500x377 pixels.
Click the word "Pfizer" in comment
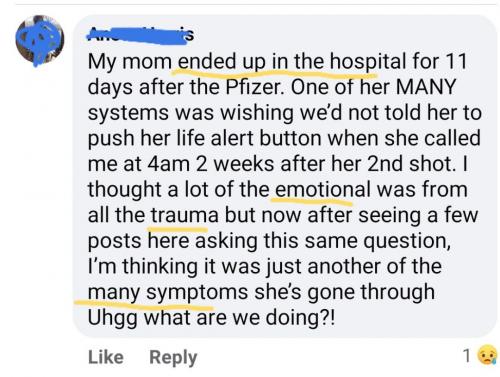[253, 87]
